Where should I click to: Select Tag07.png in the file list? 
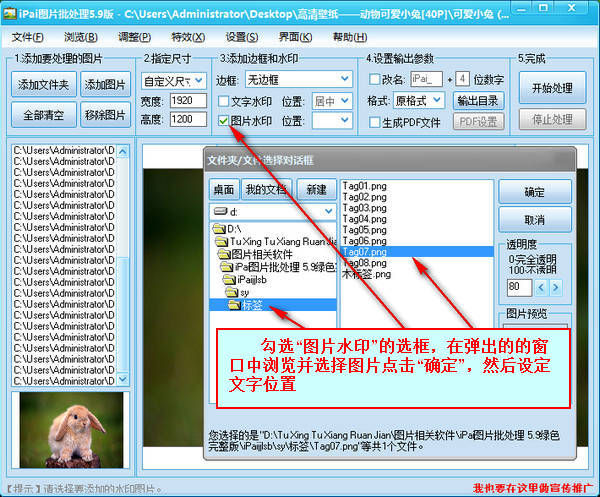tap(417, 252)
